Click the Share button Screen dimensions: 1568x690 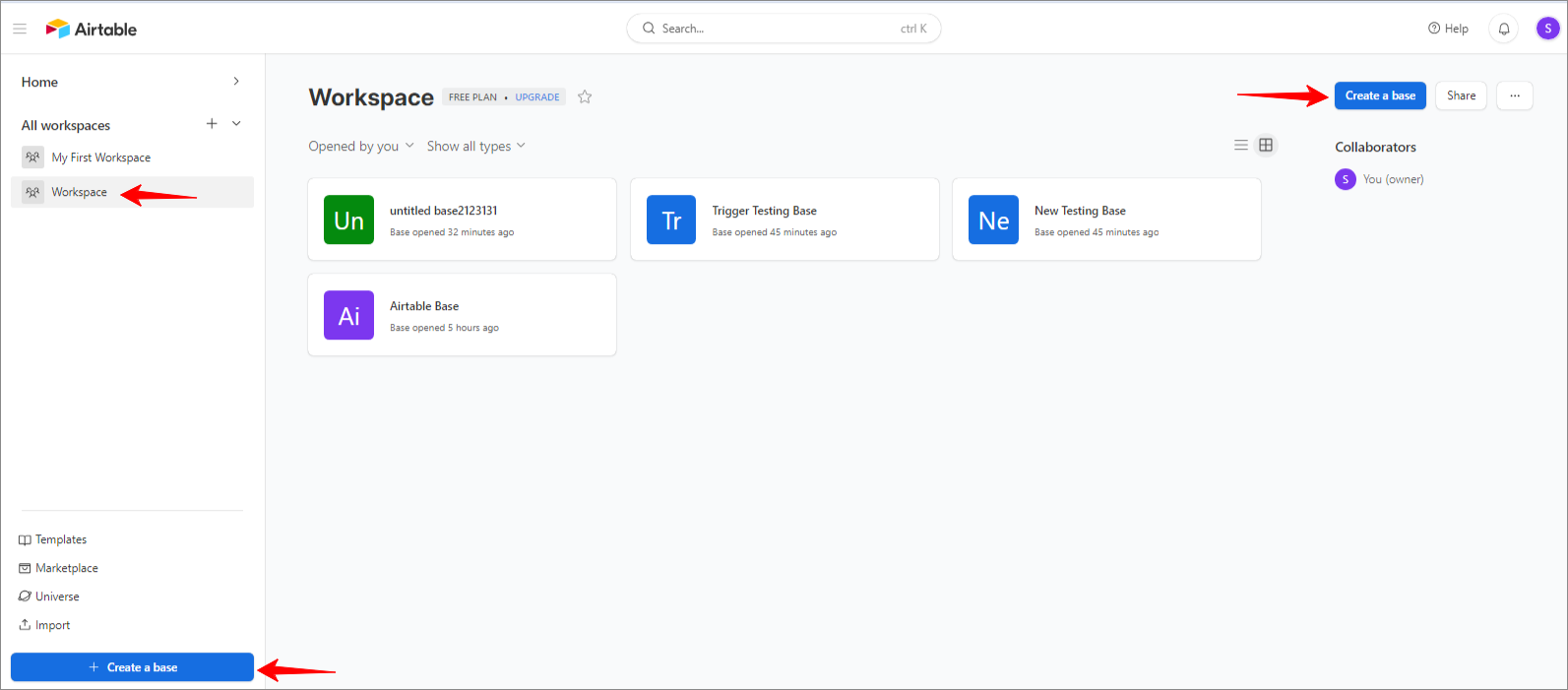(x=1461, y=95)
